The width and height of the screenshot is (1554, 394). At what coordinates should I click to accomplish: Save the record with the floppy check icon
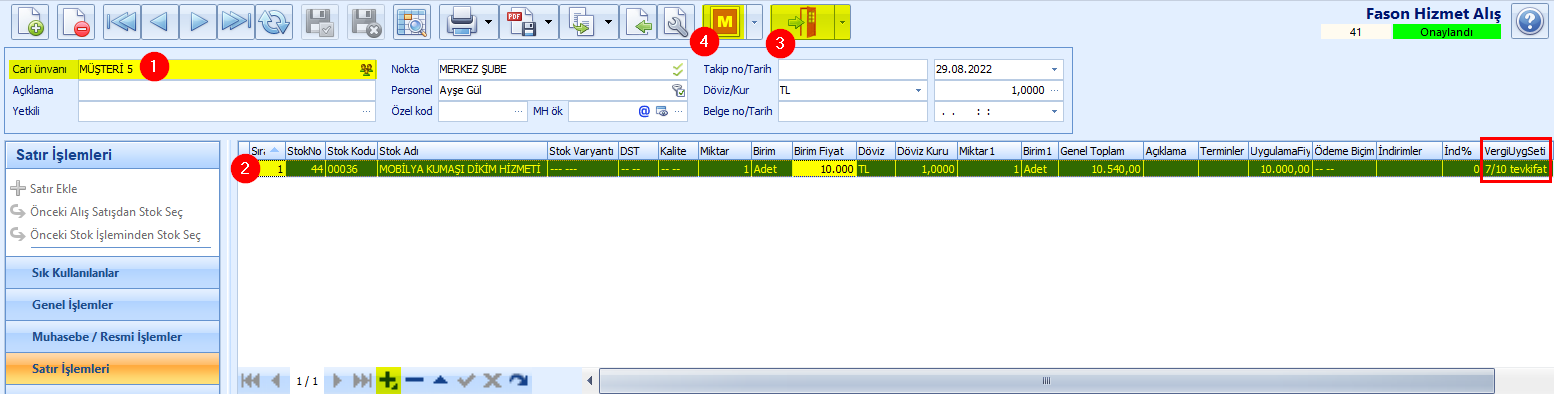point(320,22)
